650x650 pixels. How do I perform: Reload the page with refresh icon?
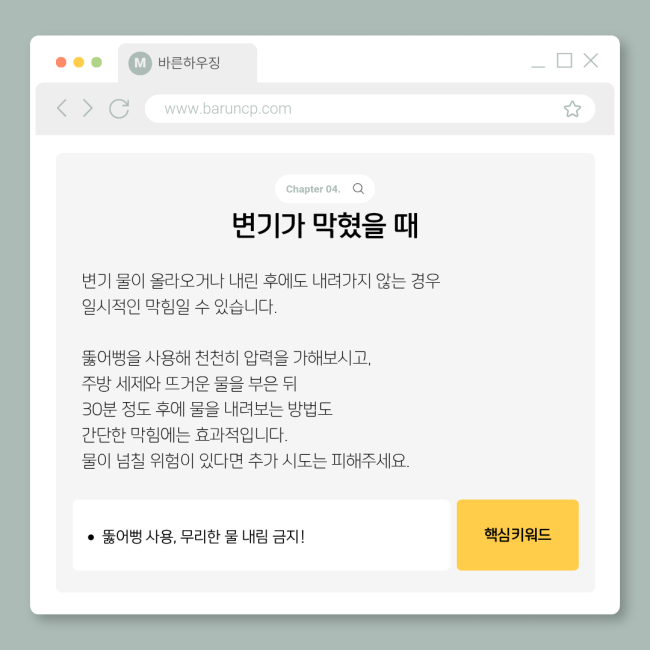point(119,109)
